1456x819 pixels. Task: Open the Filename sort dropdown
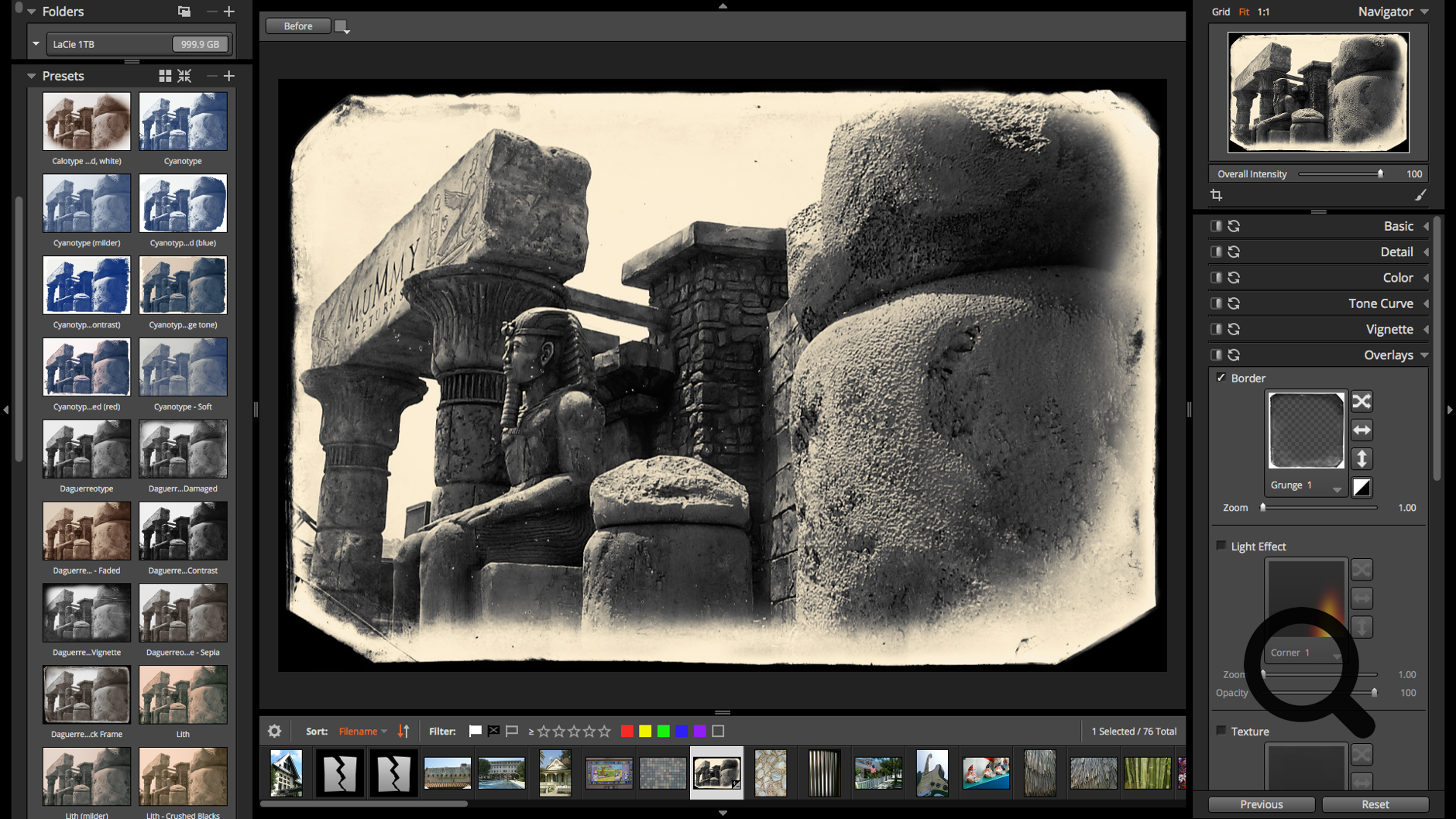[362, 731]
